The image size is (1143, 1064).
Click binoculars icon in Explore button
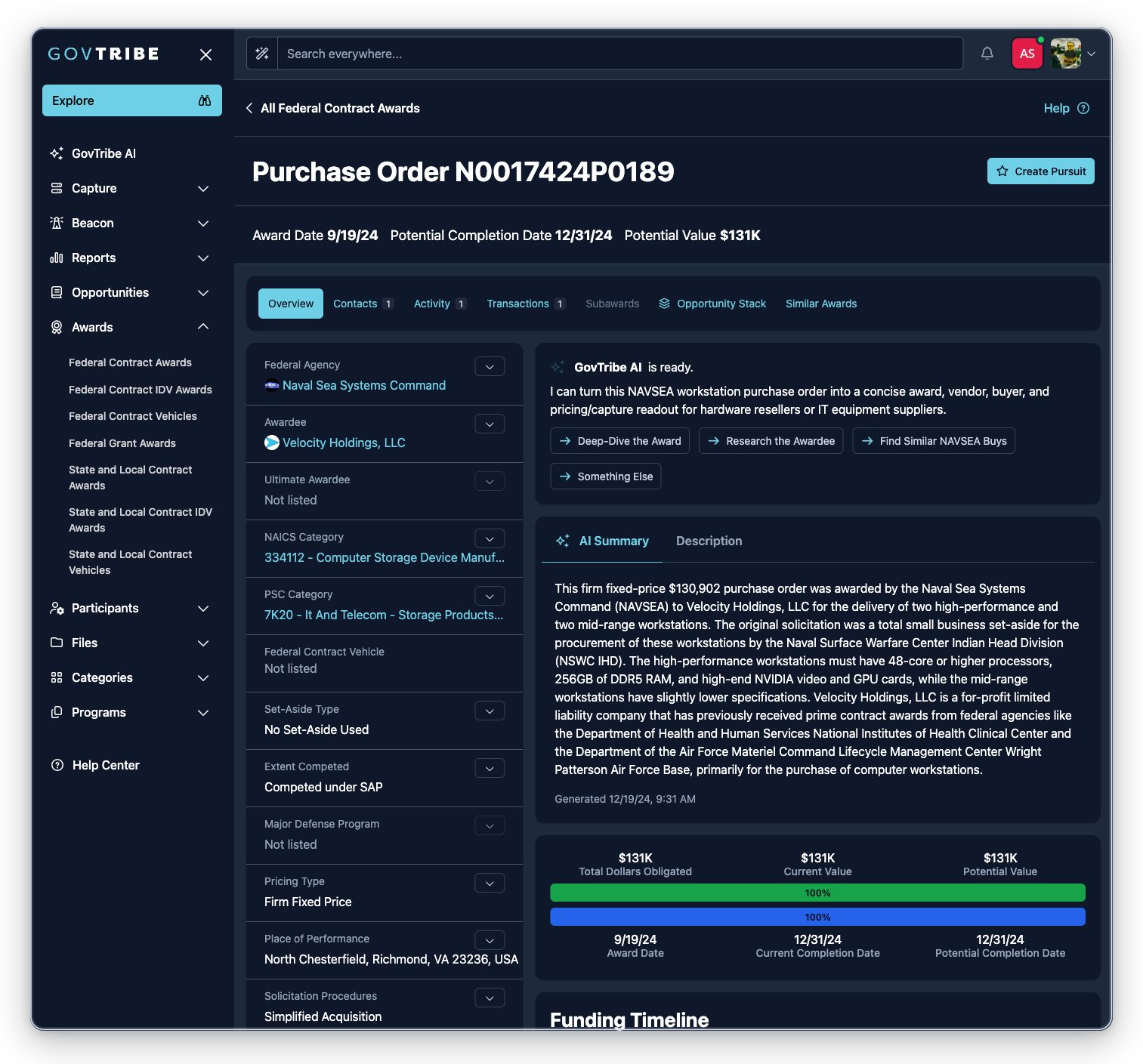205,100
